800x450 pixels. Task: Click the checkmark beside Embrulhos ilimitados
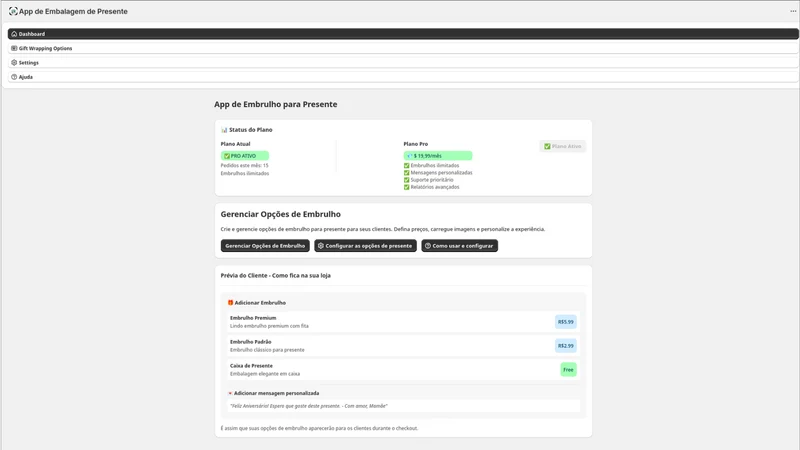point(407,165)
